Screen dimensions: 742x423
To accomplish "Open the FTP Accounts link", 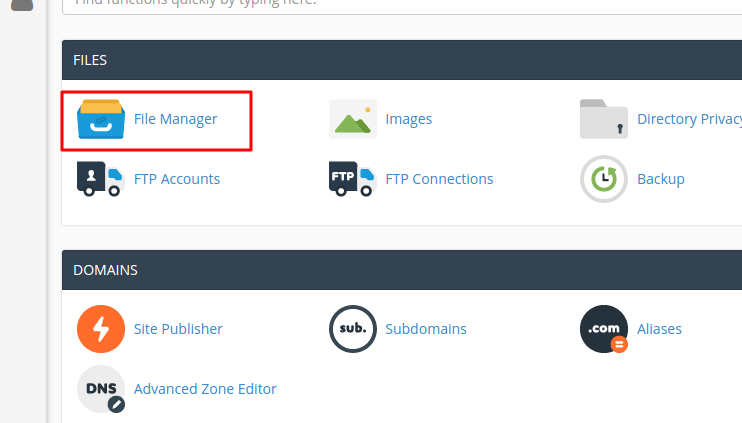I will [x=177, y=179].
